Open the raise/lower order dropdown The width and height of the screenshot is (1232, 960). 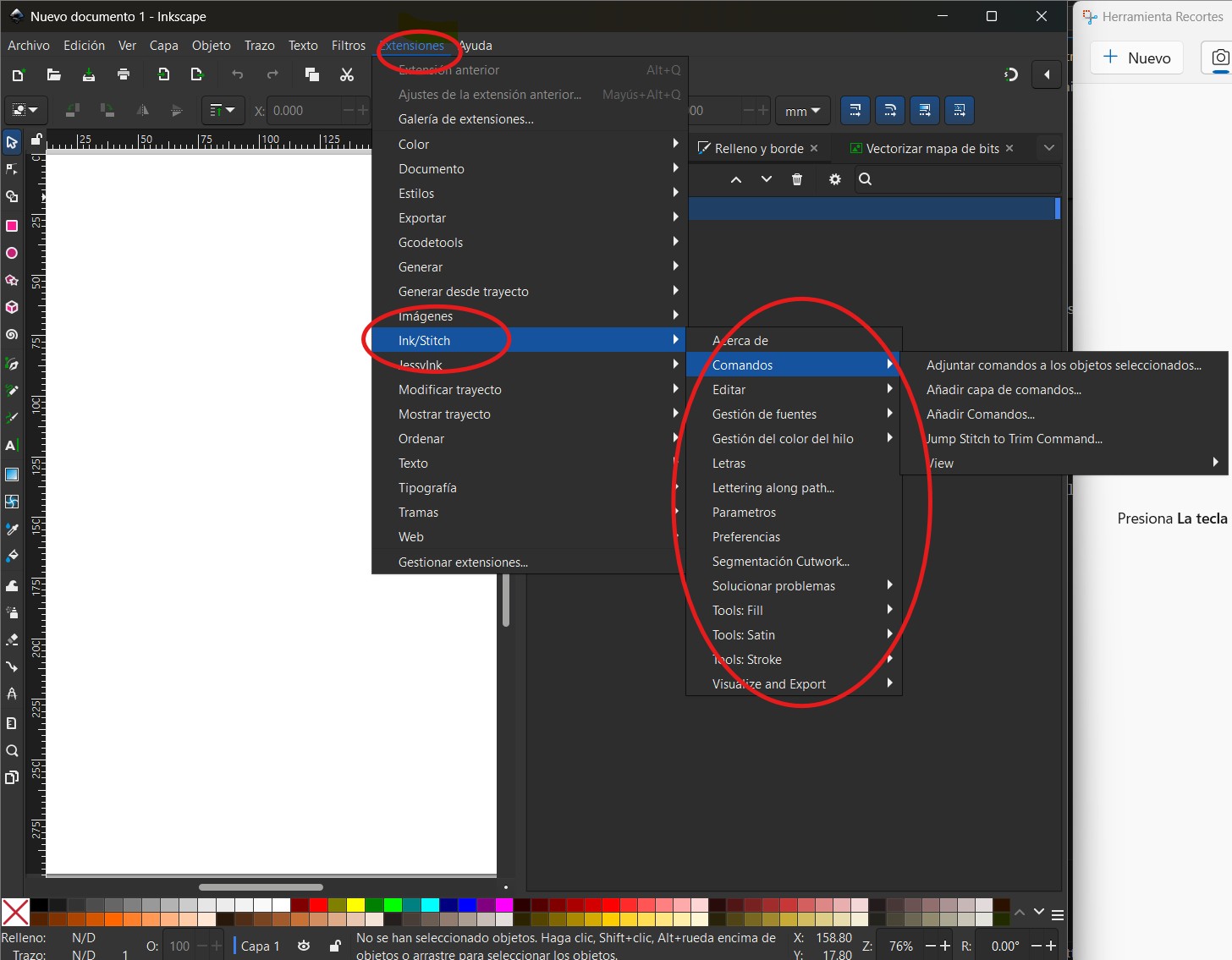point(223,110)
